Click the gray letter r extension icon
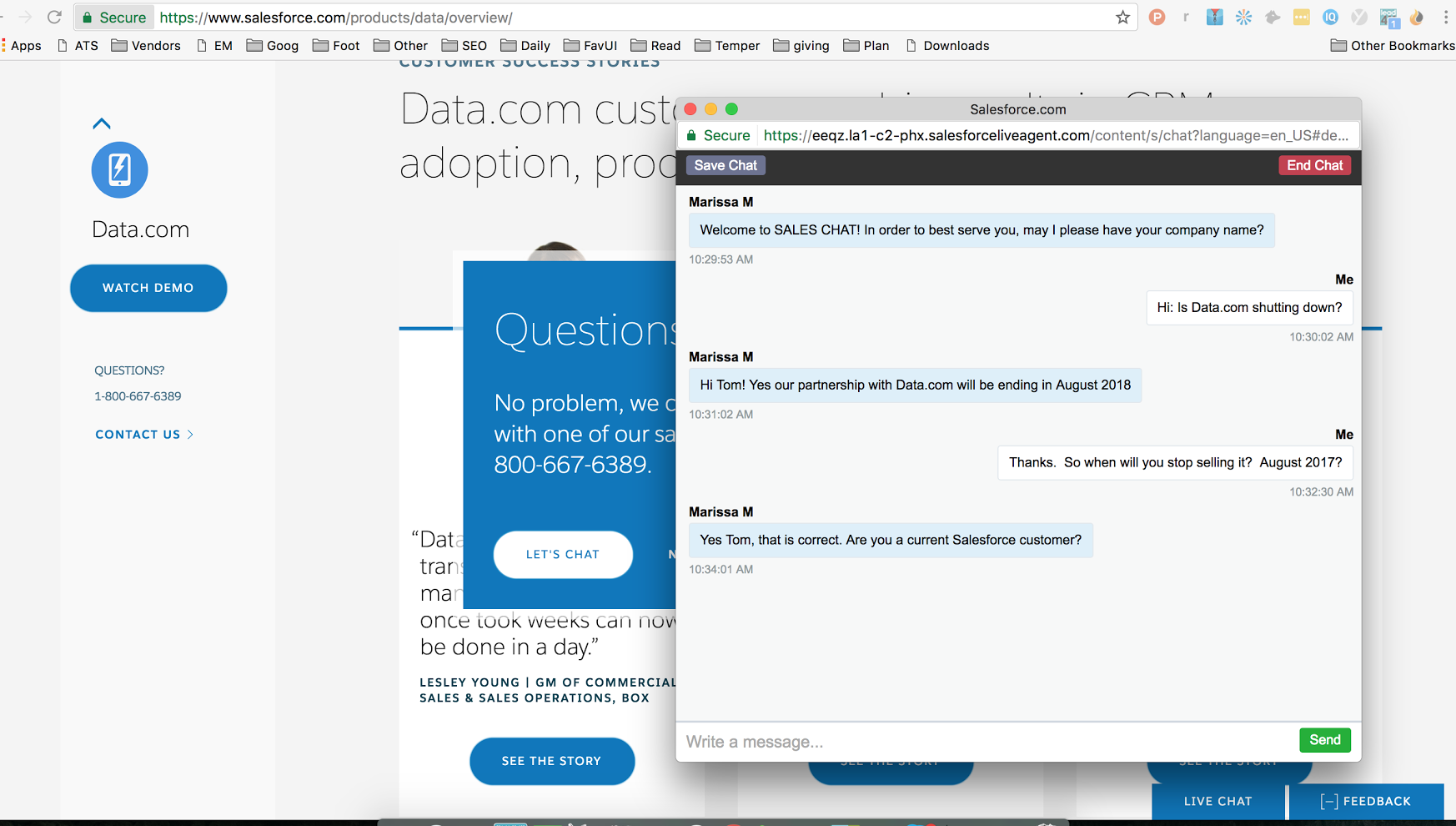 [1185, 17]
